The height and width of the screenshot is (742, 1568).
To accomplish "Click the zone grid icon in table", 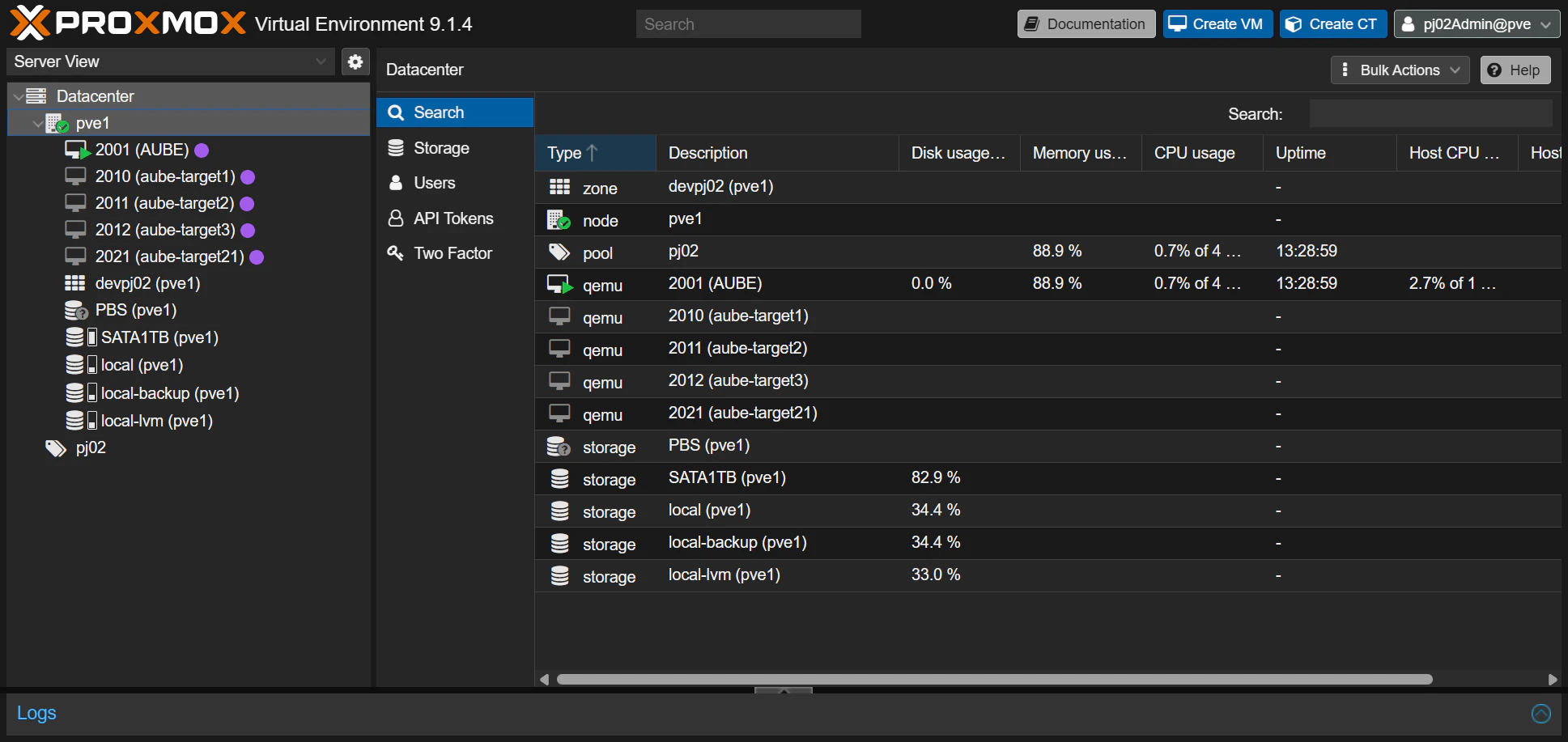I will click(559, 187).
